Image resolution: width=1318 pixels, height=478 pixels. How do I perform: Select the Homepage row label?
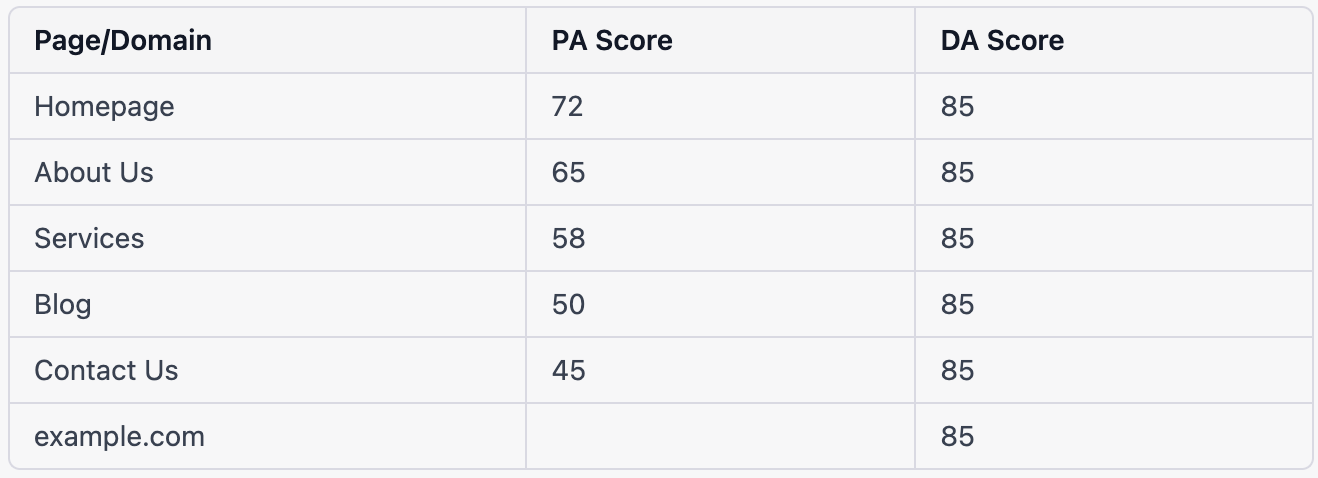click(x=104, y=107)
